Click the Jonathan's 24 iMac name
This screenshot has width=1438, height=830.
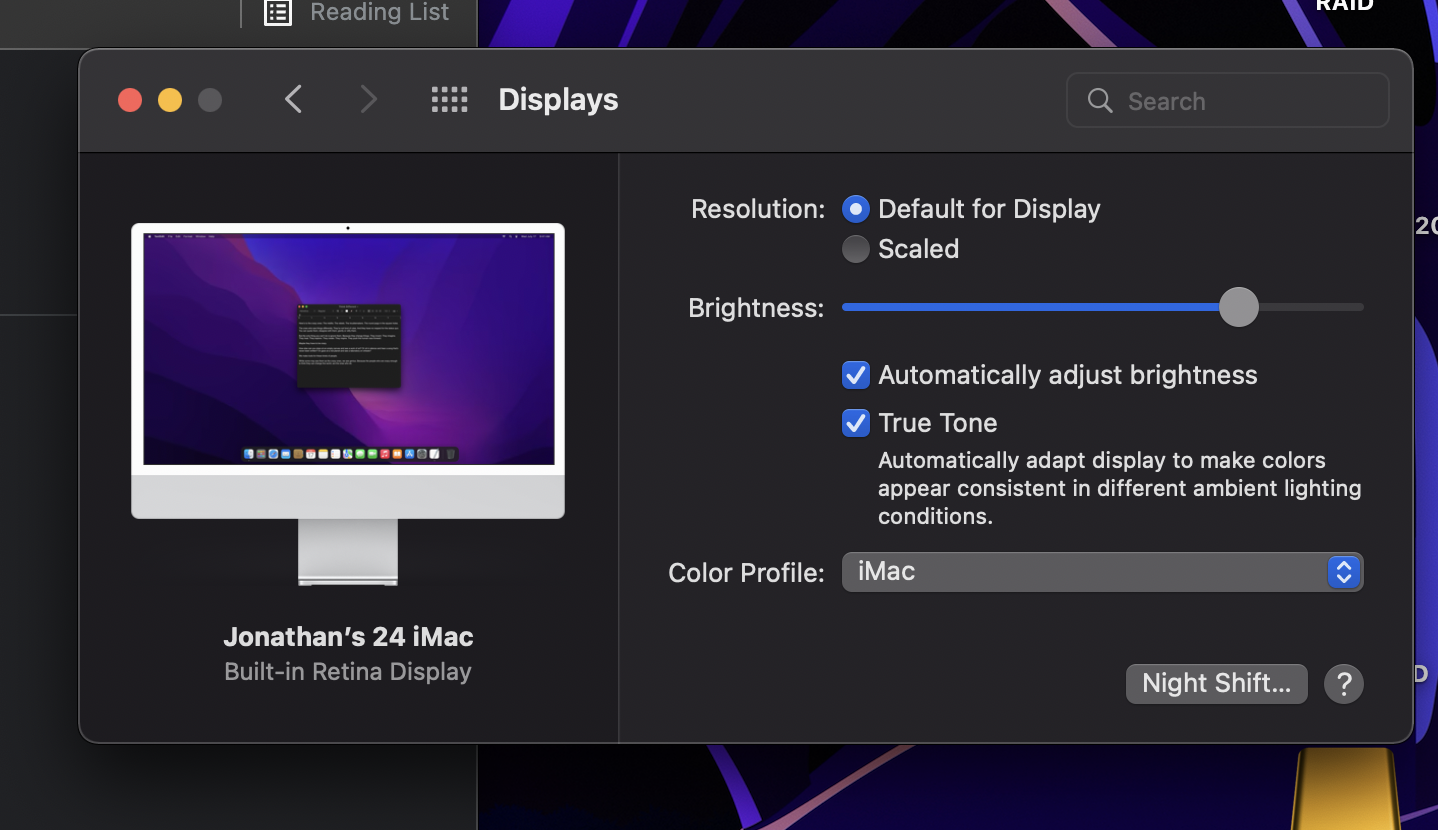click(348, 637)
